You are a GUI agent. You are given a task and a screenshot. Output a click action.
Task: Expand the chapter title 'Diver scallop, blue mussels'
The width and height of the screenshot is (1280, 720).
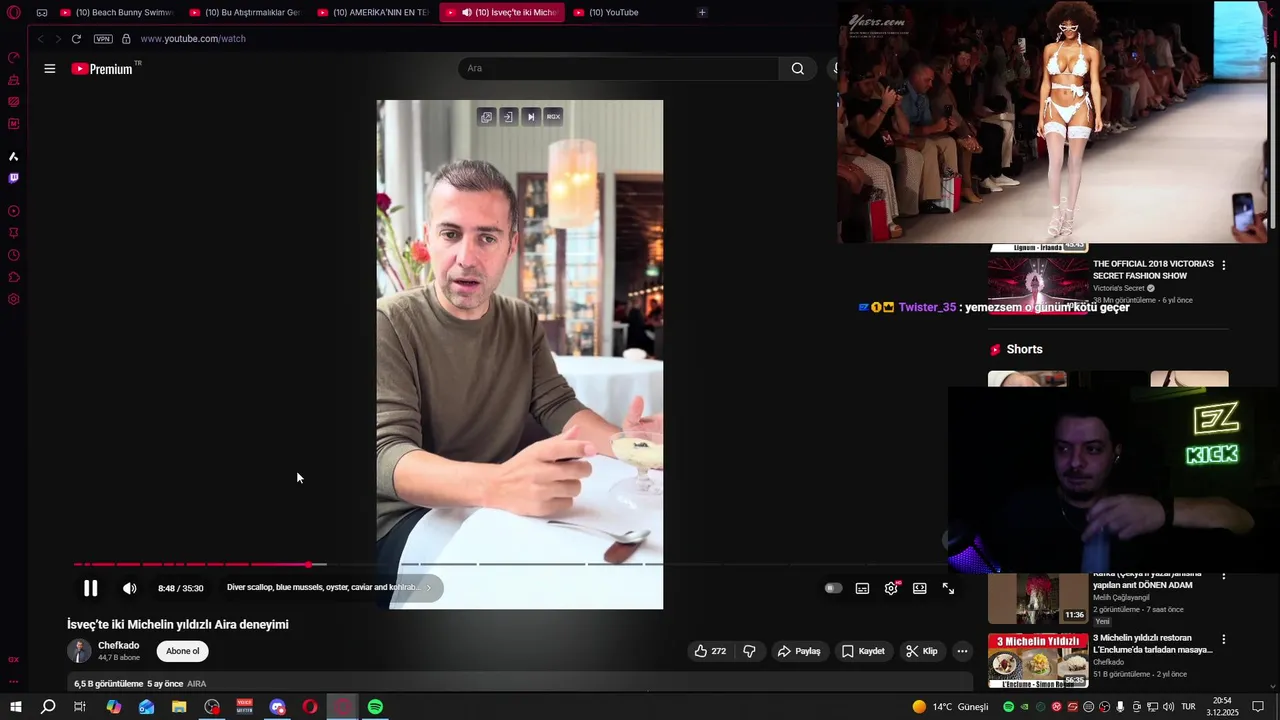[x=329, y=588]
